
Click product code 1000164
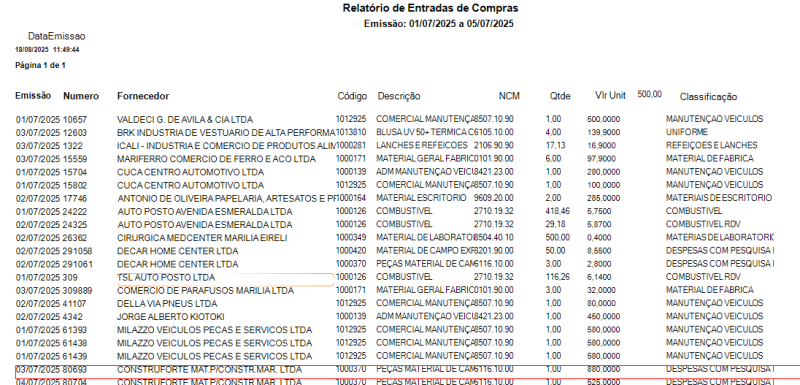tap(351, 197)
